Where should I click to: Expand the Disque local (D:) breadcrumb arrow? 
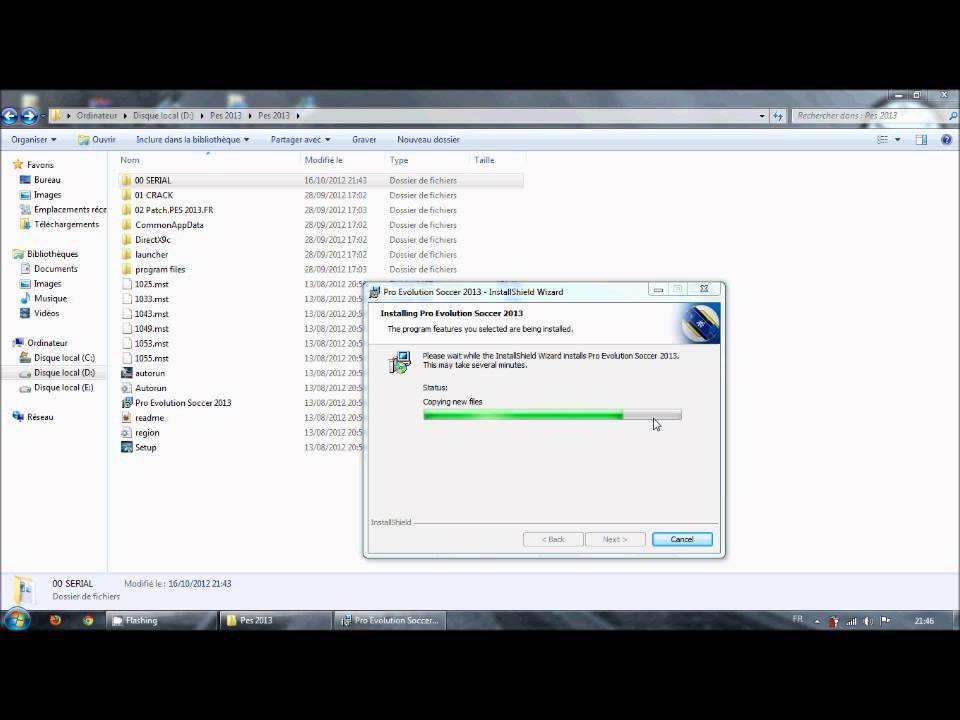pos(201,116)
